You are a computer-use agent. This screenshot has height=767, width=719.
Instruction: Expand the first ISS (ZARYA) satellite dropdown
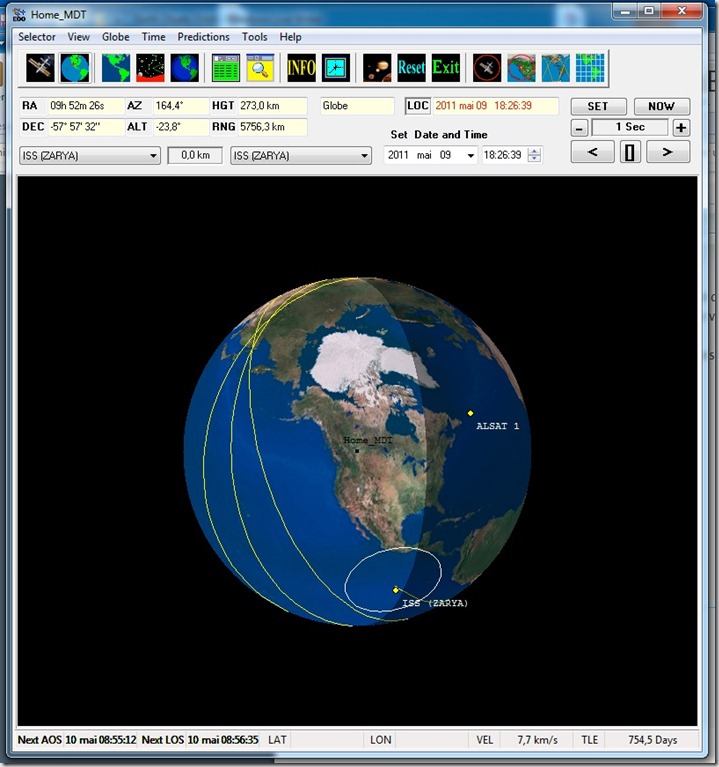pyautogui.click(x=153, y=156)
